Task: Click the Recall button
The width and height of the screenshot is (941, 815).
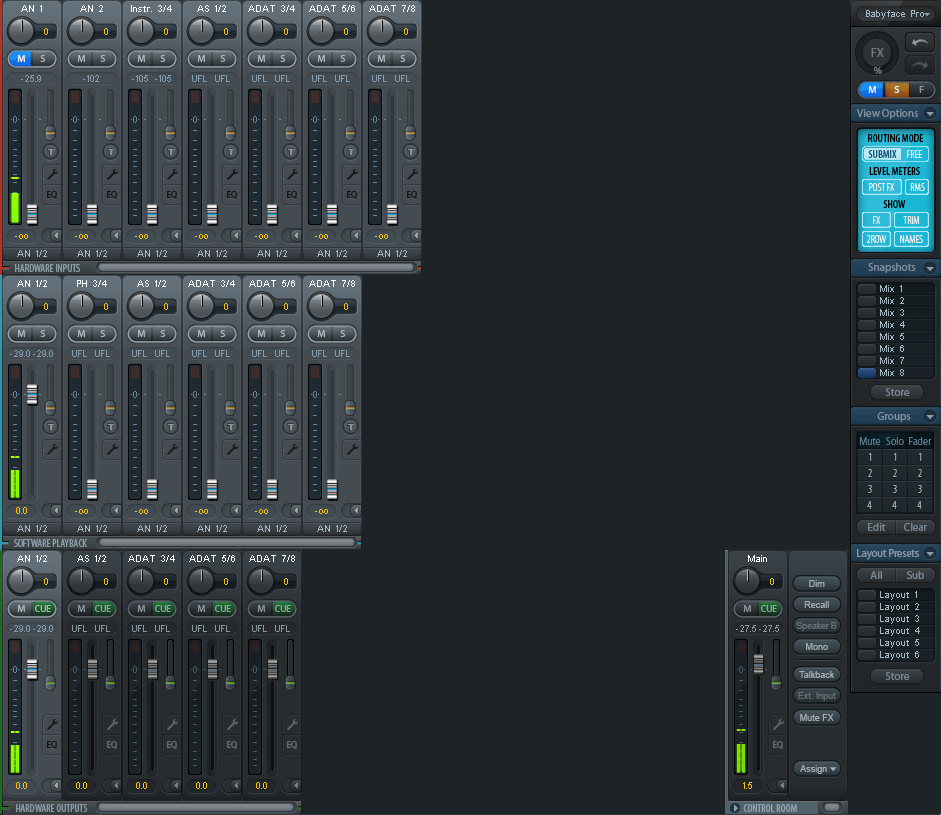Action: tap(817, 604)
